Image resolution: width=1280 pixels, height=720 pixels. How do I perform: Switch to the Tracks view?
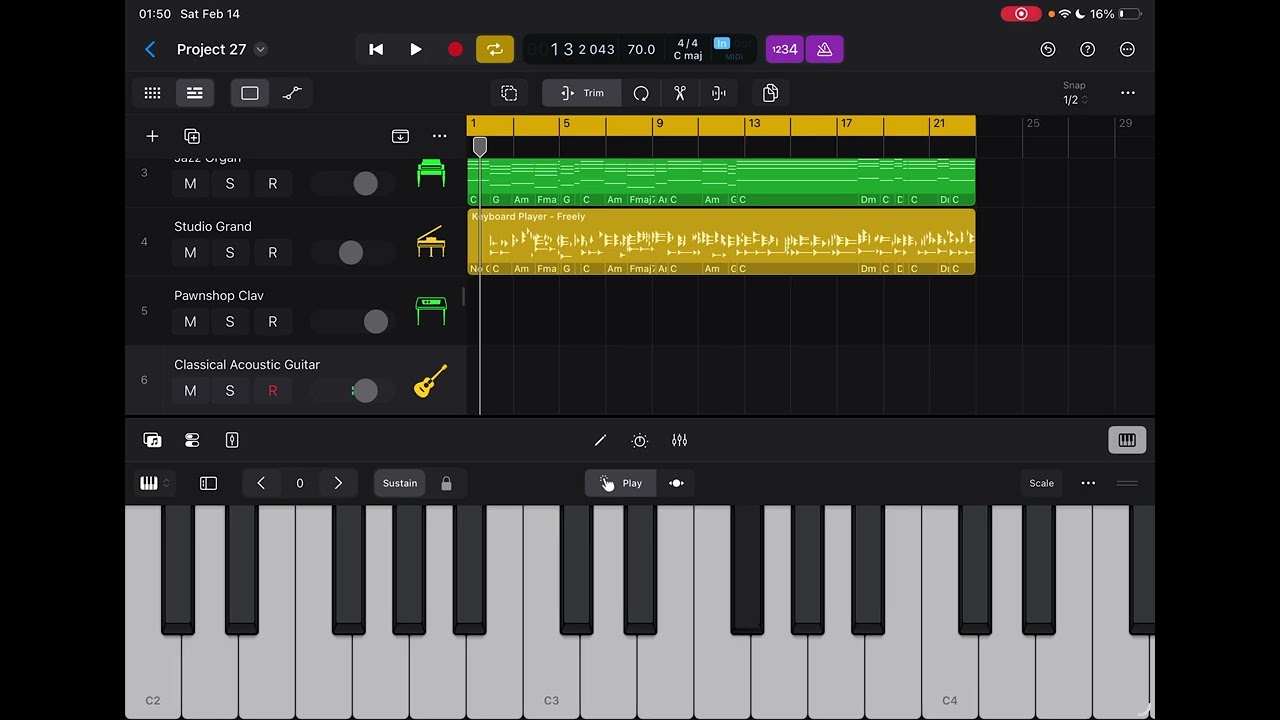point(195,93)
